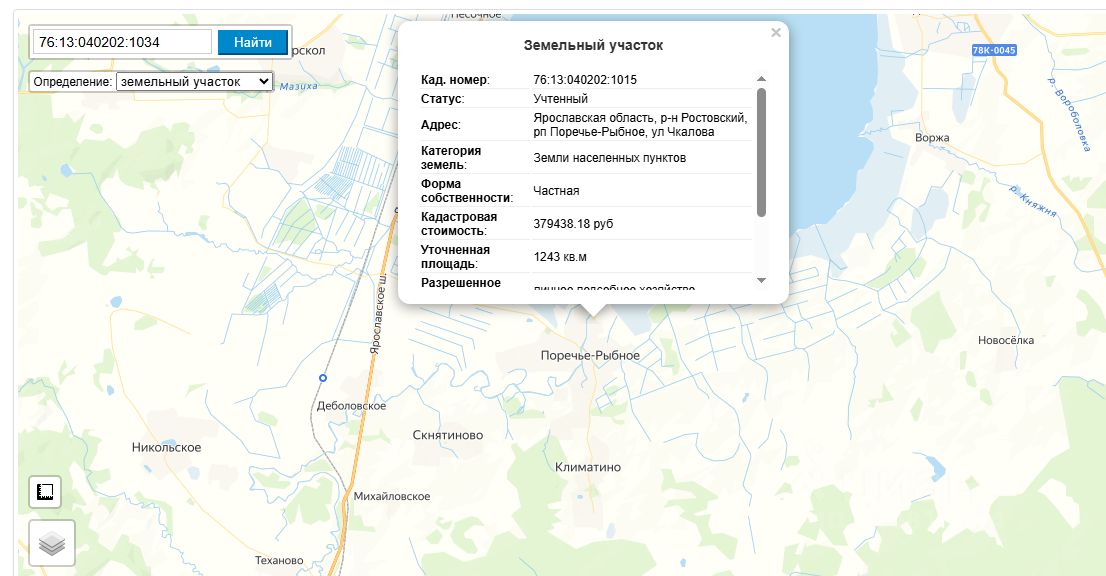Screen dimensions: 1106x576
Task: Click the Категория земель label
Action: tap(451, 158)
